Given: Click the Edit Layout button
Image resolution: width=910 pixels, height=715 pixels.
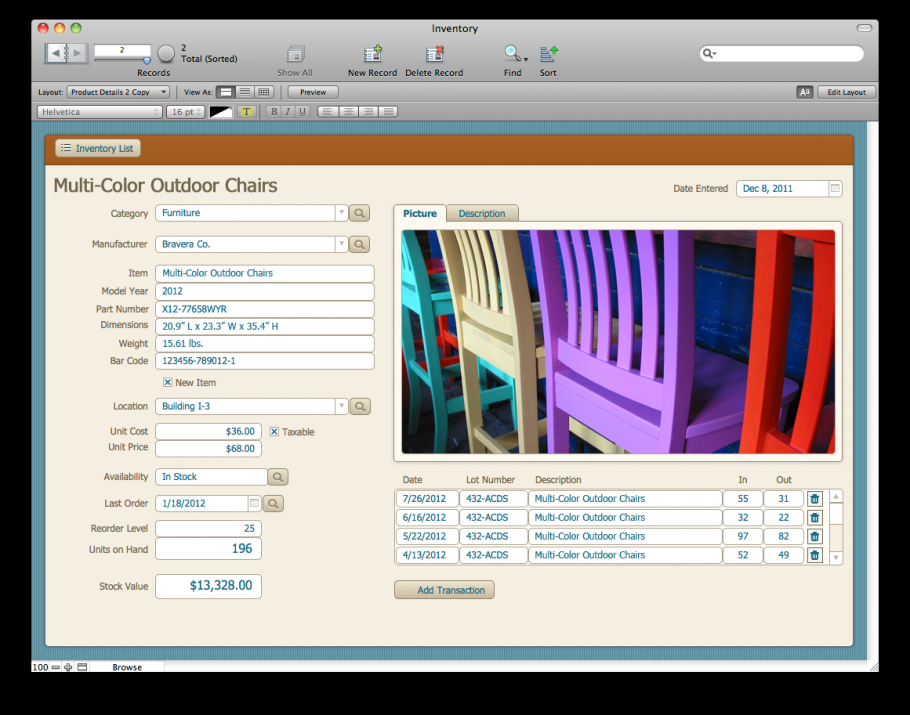Looking at the screenshot, I should pos(846,92).
